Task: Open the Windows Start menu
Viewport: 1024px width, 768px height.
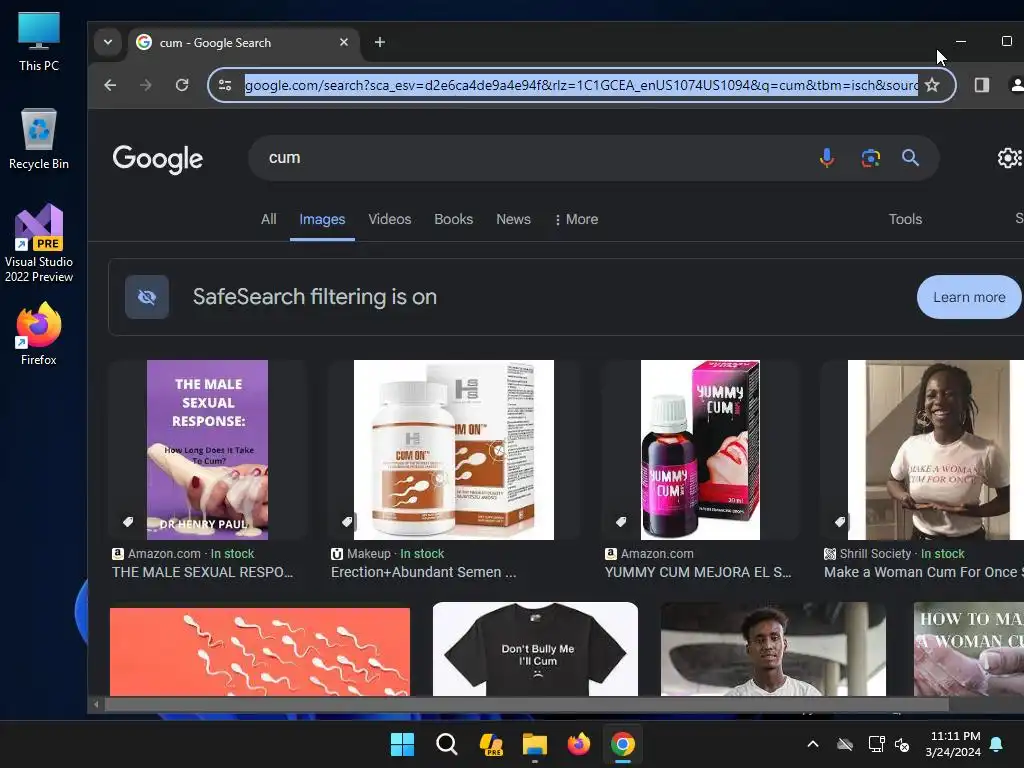Action: click(x=402, y=744)
